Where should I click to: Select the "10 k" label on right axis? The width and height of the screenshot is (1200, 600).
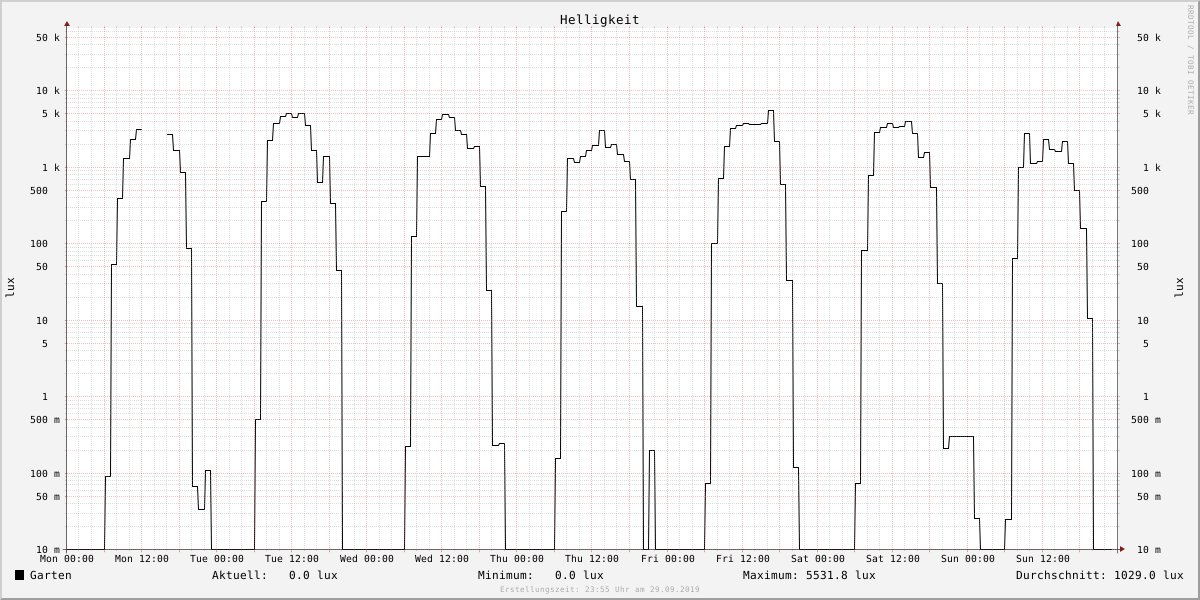(x=1149, y=91)
